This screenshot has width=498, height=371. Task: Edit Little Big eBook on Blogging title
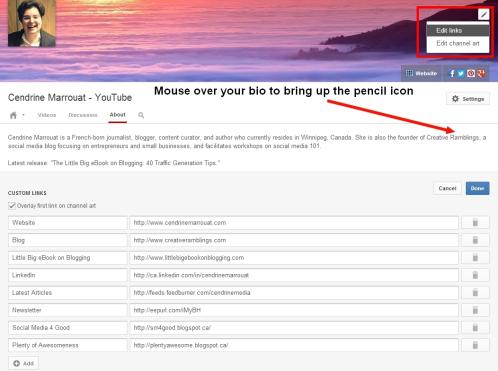click(x=68, y=258)
